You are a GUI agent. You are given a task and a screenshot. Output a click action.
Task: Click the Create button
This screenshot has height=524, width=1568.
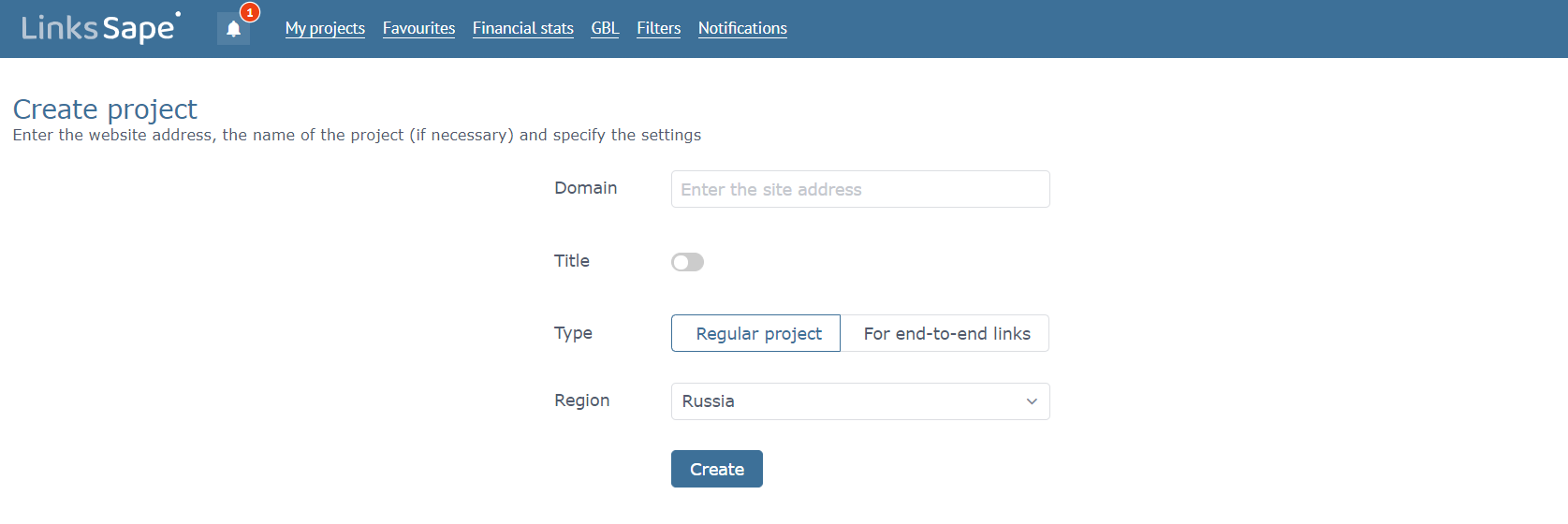(x=717, y=469)
